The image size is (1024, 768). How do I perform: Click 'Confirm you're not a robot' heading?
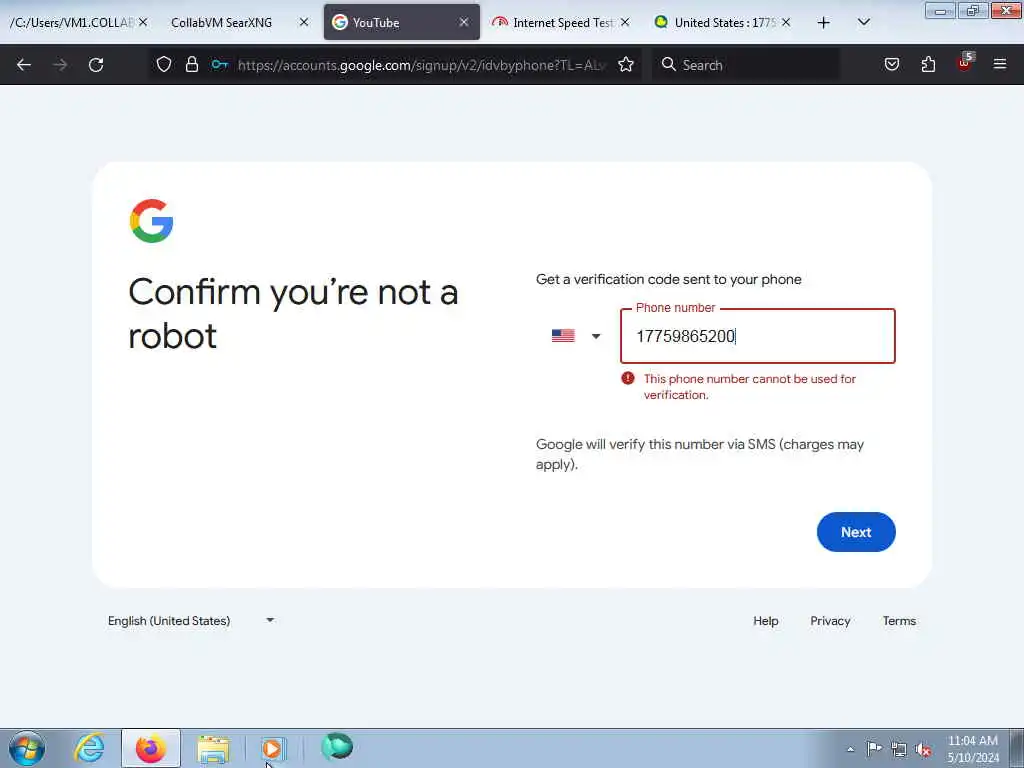tap(293, 313)
